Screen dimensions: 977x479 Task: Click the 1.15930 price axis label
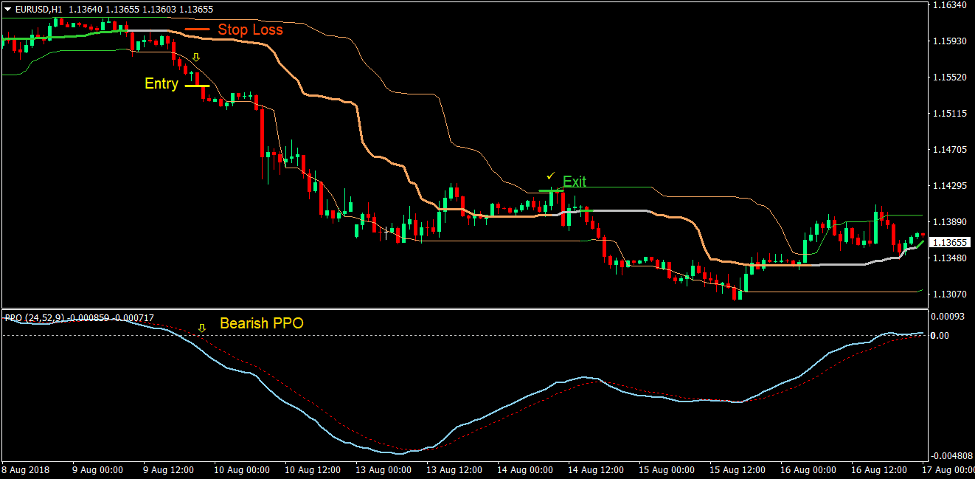949,41
